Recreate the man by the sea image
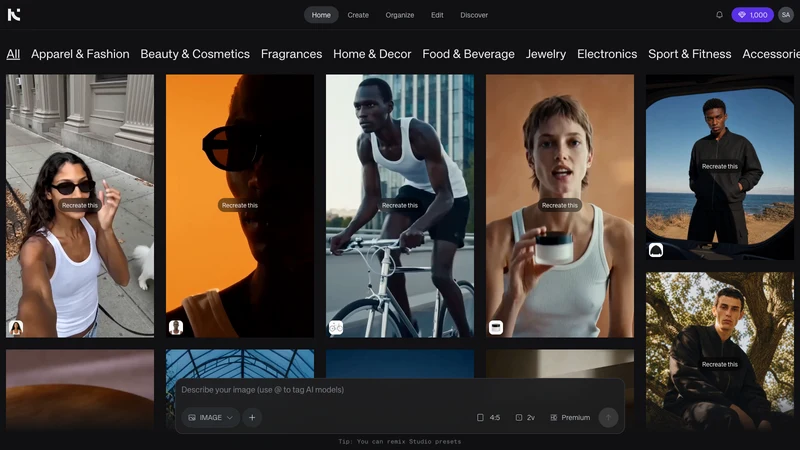This screenshot has width=800, height=450. [719, 166]
